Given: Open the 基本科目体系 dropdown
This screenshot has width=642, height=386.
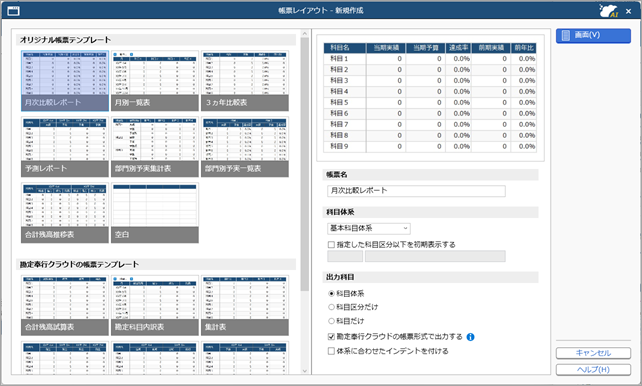Looking at the screenshot, I should click(369, 228).
